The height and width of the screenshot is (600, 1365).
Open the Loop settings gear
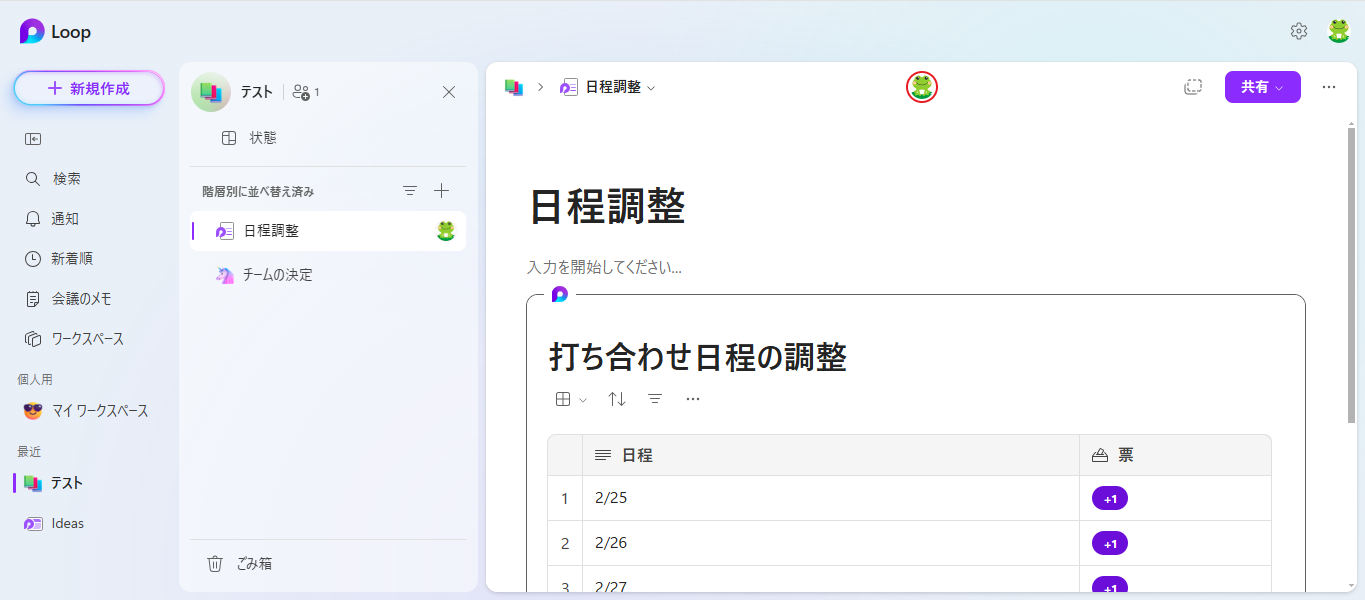coord(1298,31)
